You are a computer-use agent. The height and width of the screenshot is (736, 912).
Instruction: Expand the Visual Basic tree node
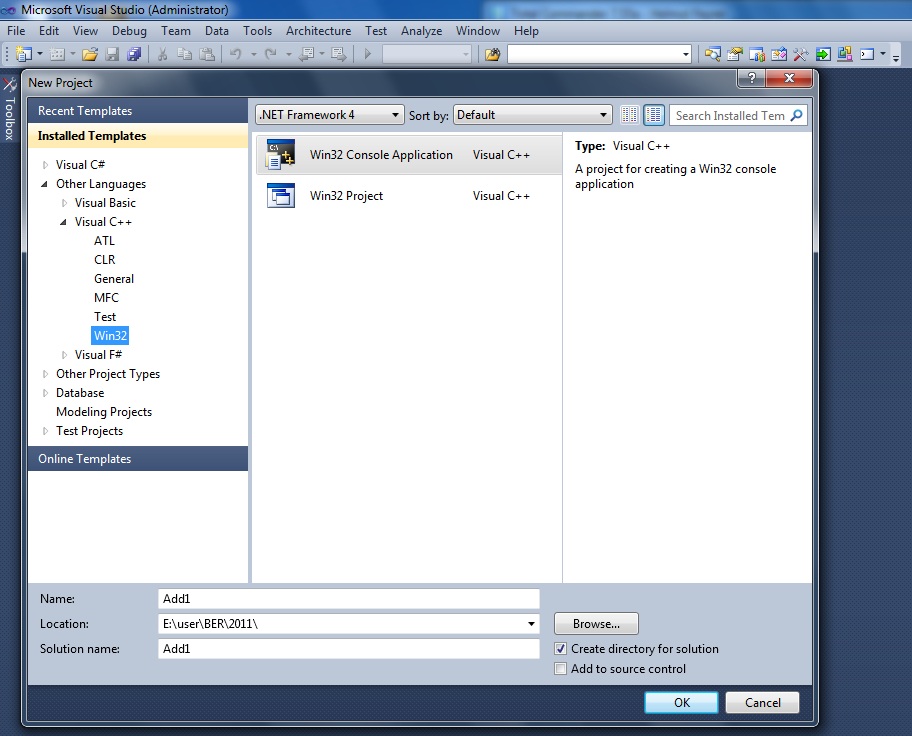[64, 203]
